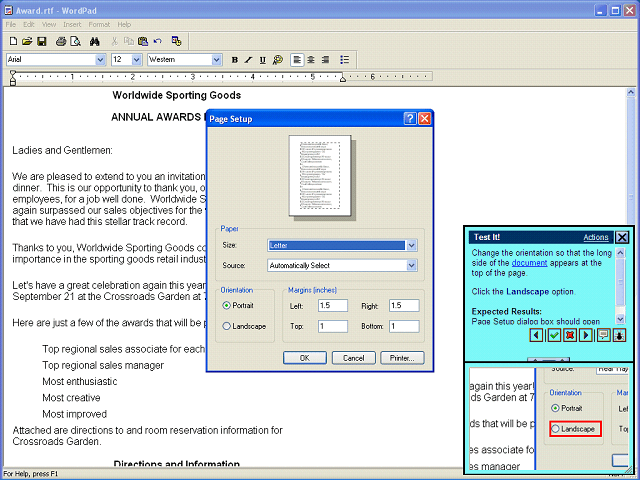Click the Bullets list icon
640x480 pixels.
(344, 60)
